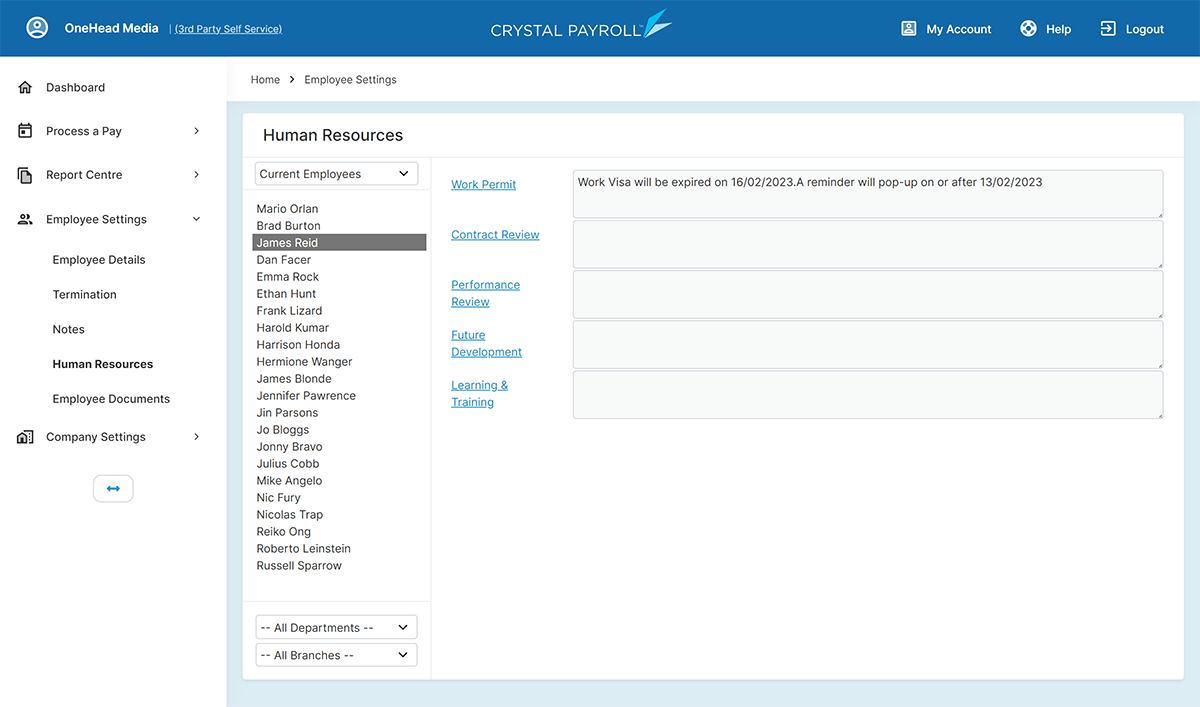Go to Dashboard in sidebar
This screenshot has height=707, width=1200.
point(75,88)
